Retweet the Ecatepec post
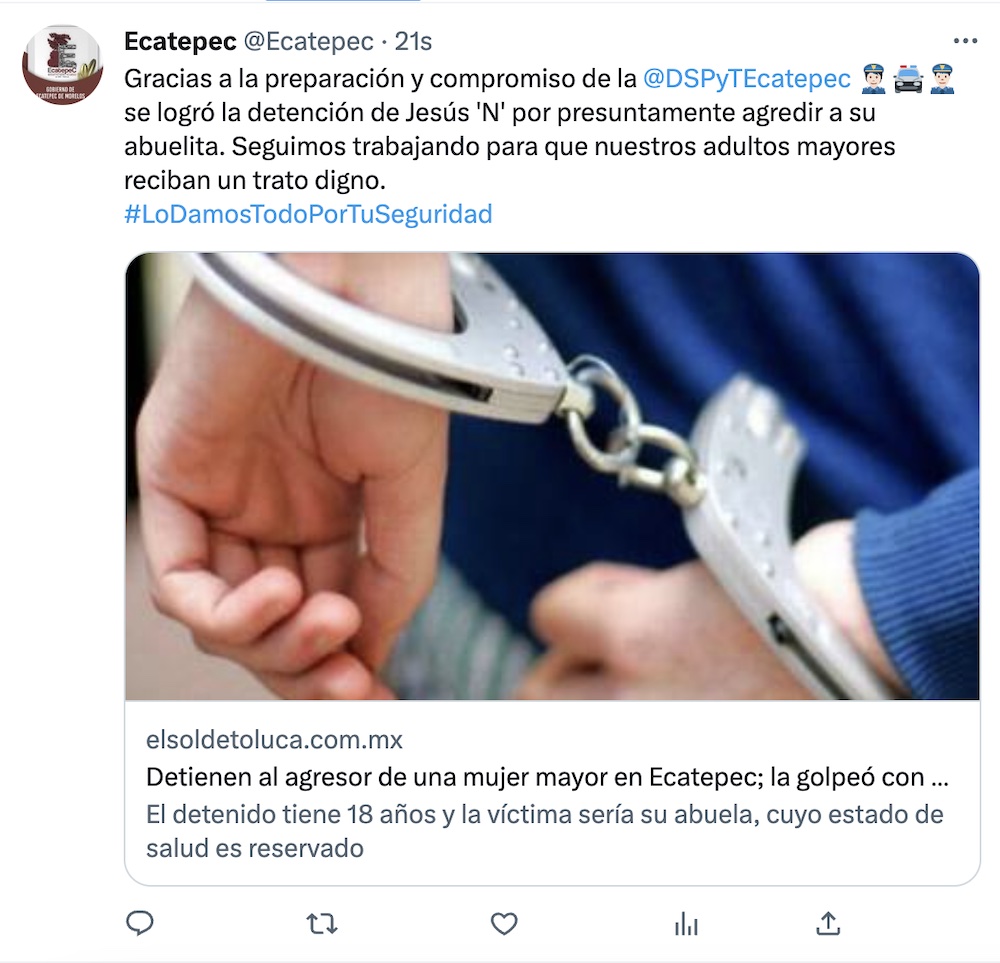 (x=322, y=923)
